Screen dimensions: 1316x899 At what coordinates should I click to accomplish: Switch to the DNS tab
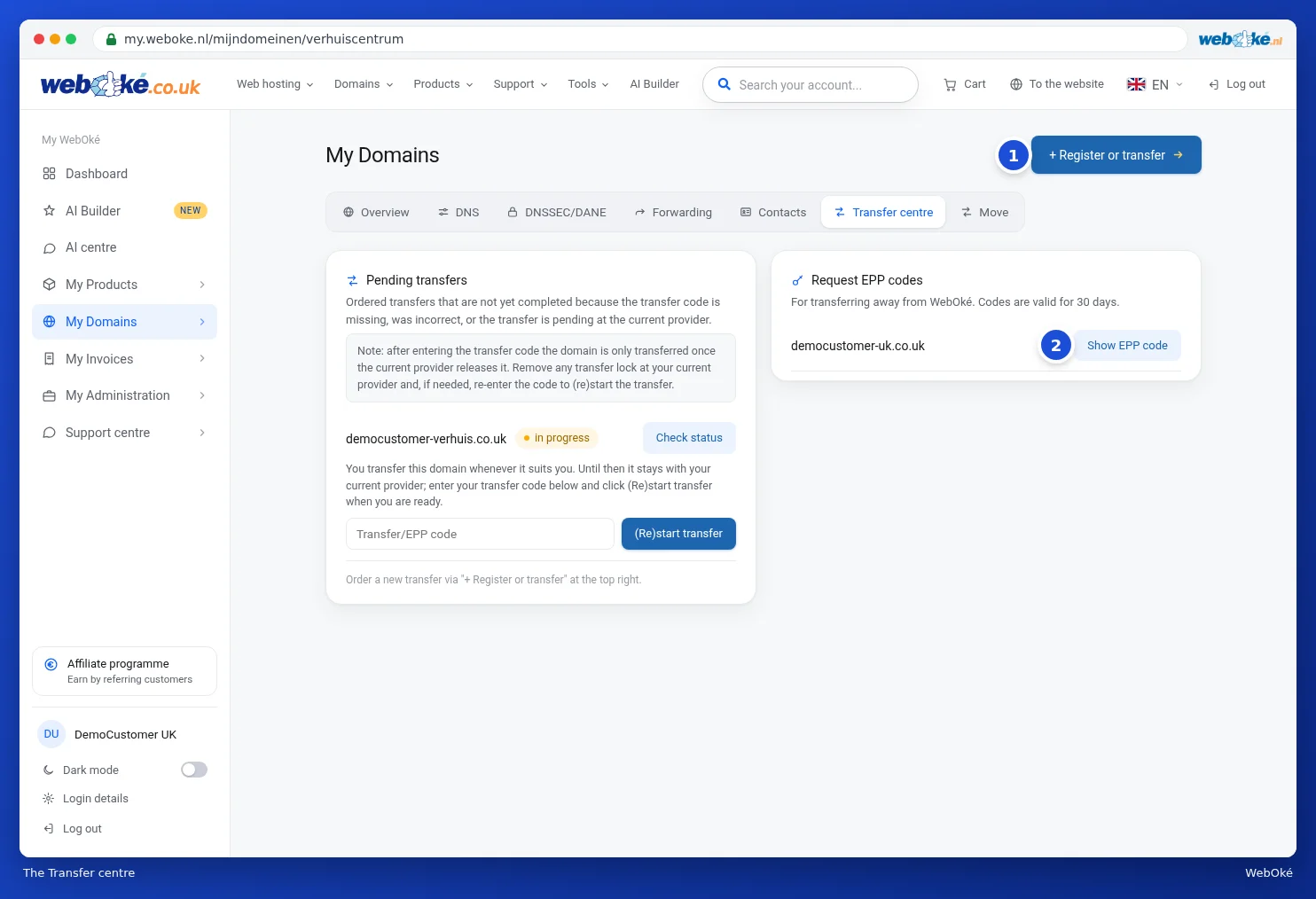pos(458,213)
